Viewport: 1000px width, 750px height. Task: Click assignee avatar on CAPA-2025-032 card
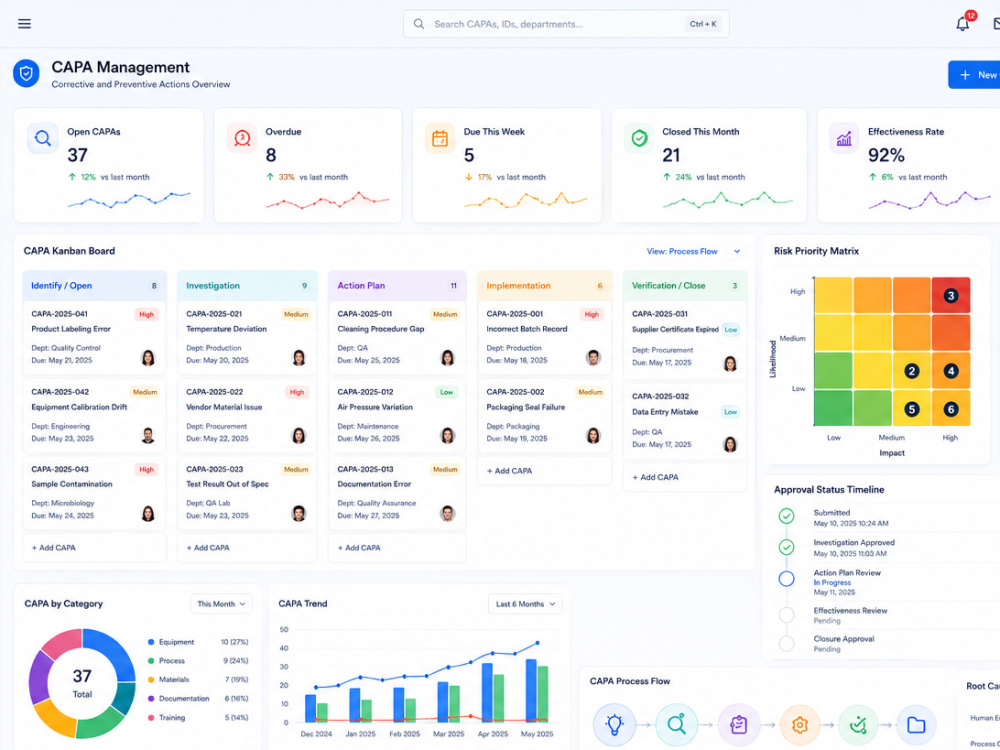pyautogui.click(x=730, y=444)
